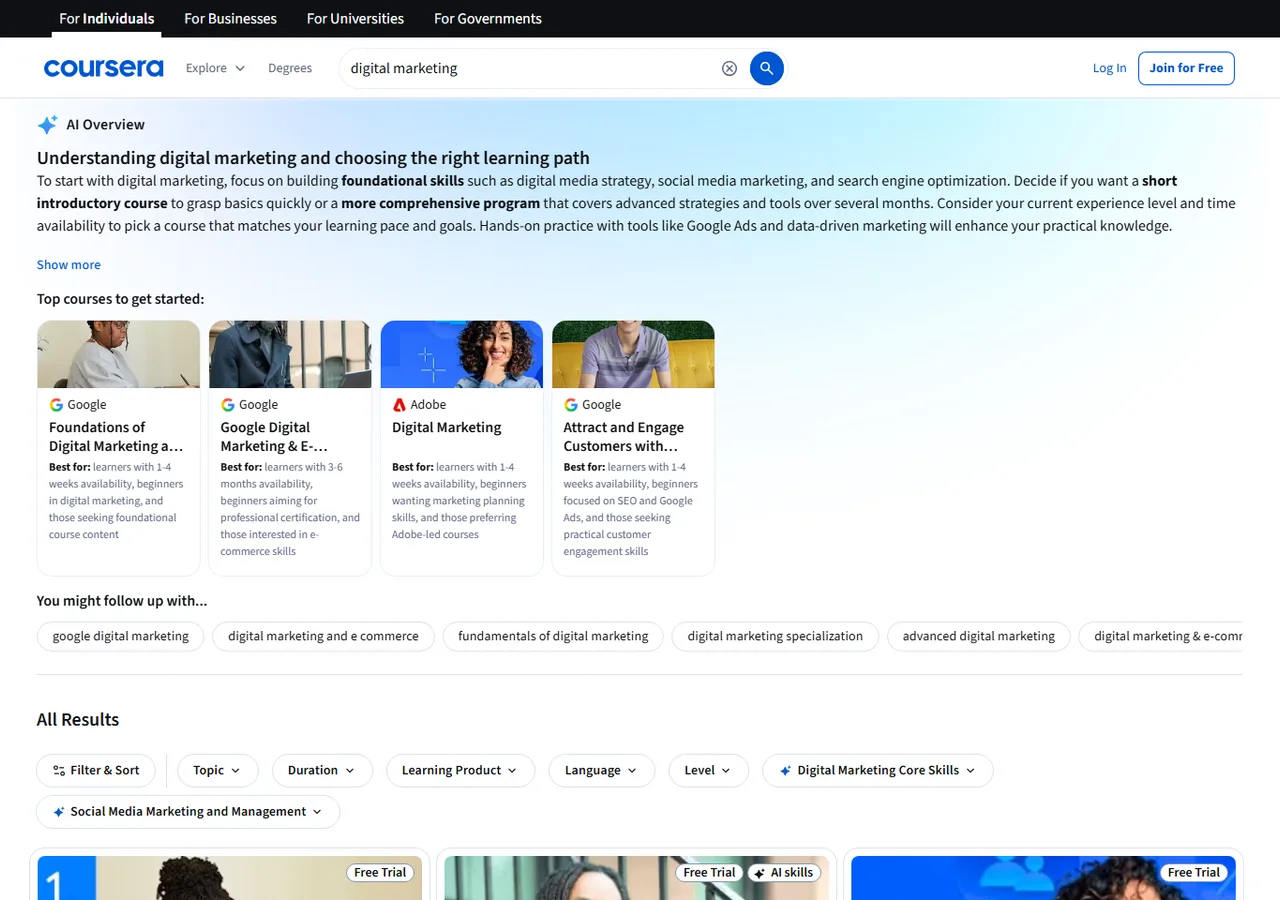Open Google Digital Marketing & E-commerce thumbnail
Viewport: 1280px width, 900px height.
click(290, 354)
